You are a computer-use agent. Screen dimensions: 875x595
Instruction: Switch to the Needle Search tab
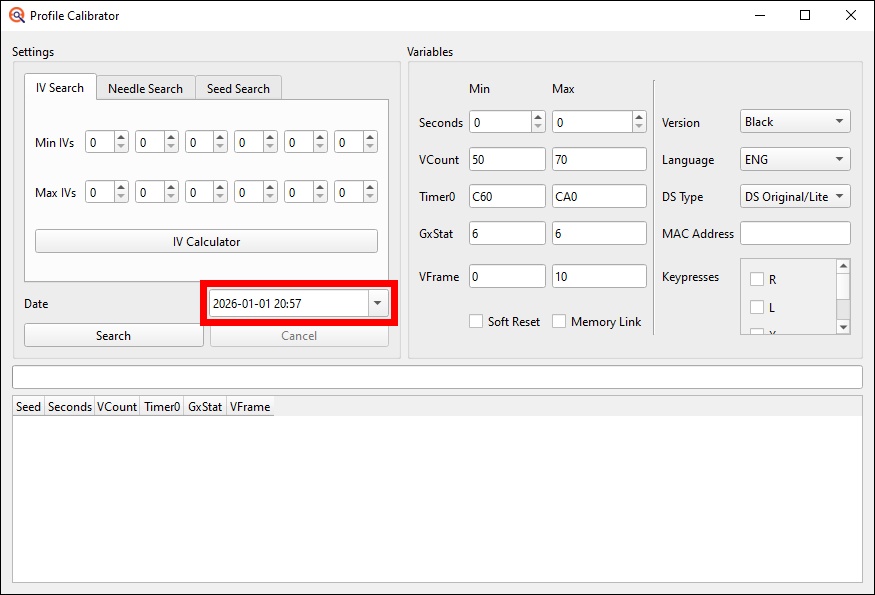(145, 88)
